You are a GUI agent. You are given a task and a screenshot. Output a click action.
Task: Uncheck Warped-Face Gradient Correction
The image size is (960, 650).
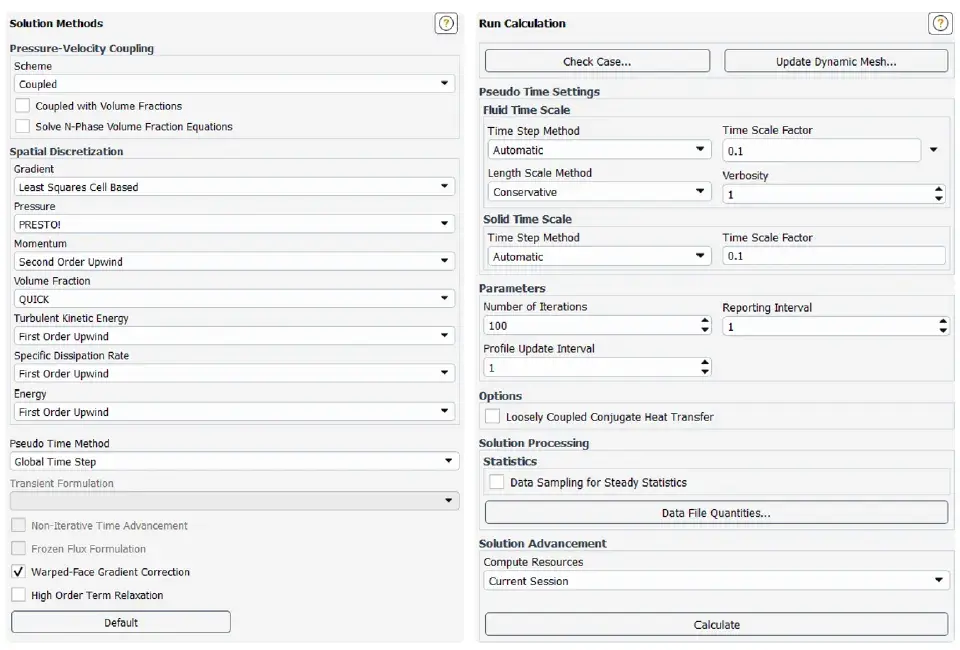pos(18,572)
